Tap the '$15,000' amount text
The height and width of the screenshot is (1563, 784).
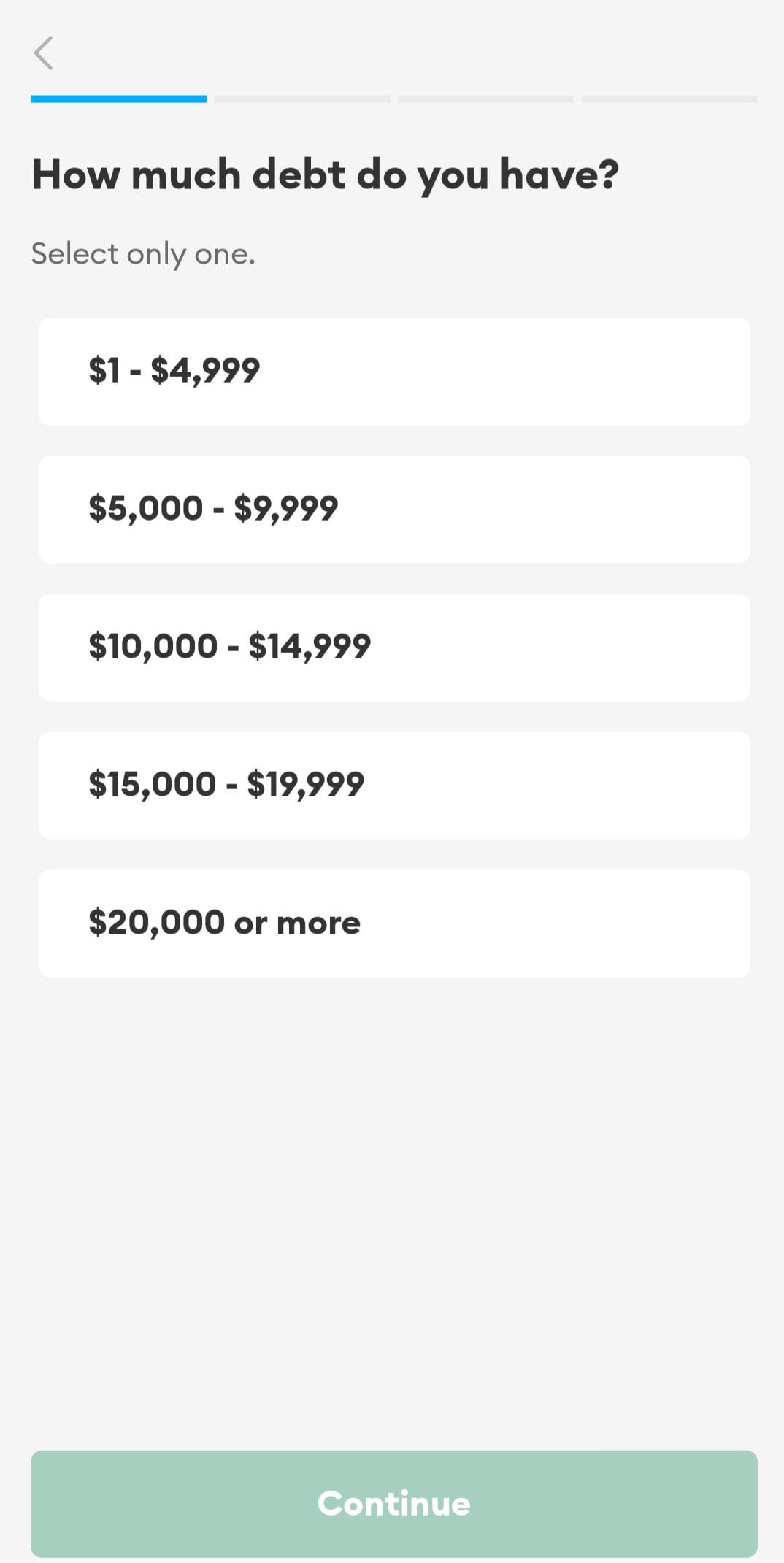pyautogui.click(x=153, y=784)
